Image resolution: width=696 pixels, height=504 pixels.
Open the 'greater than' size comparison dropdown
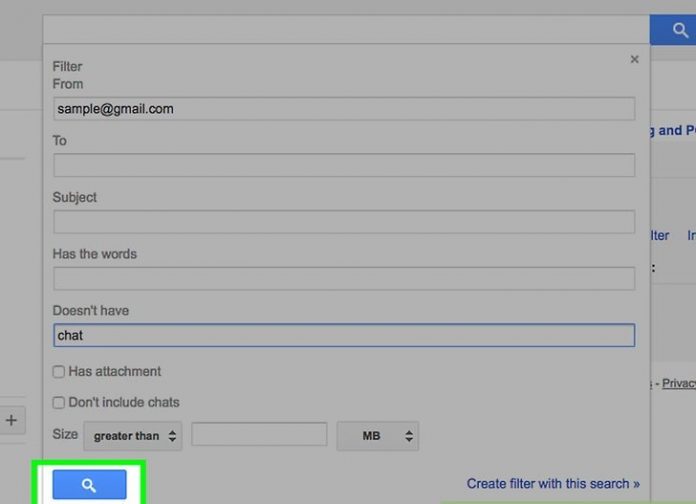(x=133, y=436)
